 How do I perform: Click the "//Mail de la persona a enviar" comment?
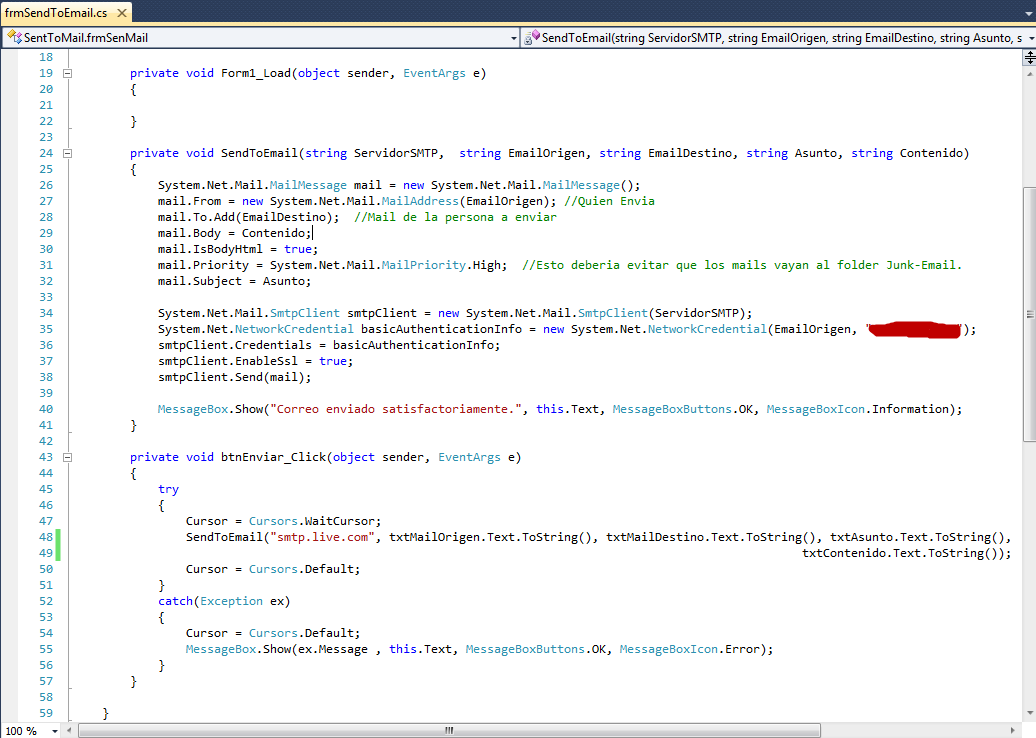pyautogui.click(x=455, y=217)
